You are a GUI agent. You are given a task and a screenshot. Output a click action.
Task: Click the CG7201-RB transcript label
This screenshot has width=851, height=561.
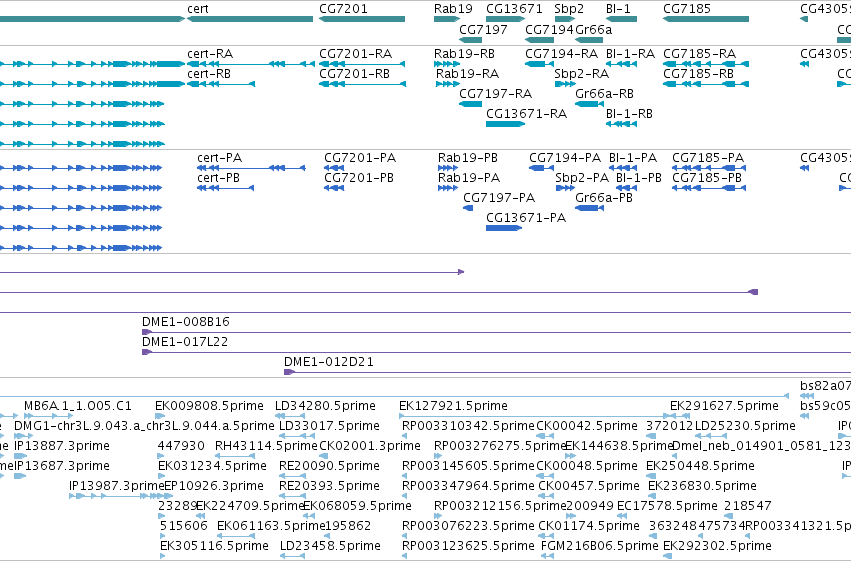coord(354,74)
